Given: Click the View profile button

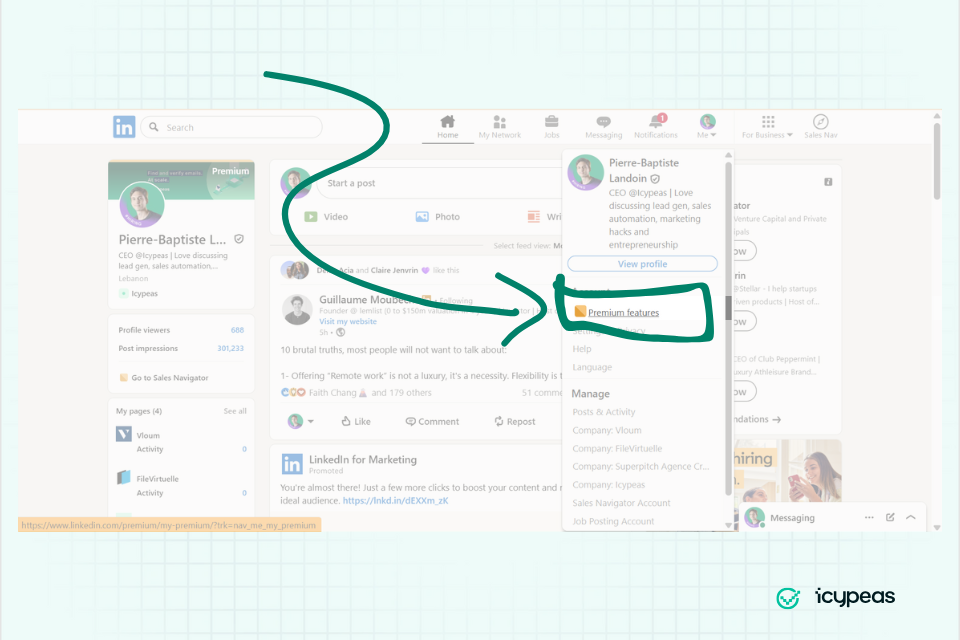Looking at the screenshot, I should coord(642,264).
